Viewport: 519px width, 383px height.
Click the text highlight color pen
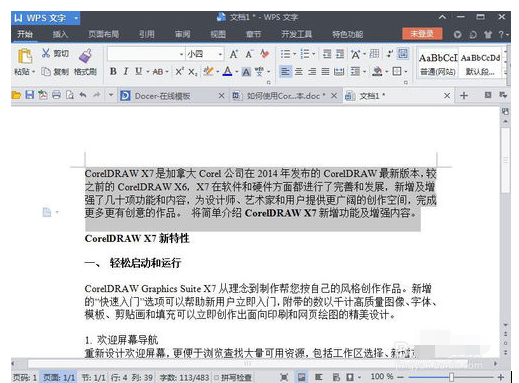[x=208, y=71]
